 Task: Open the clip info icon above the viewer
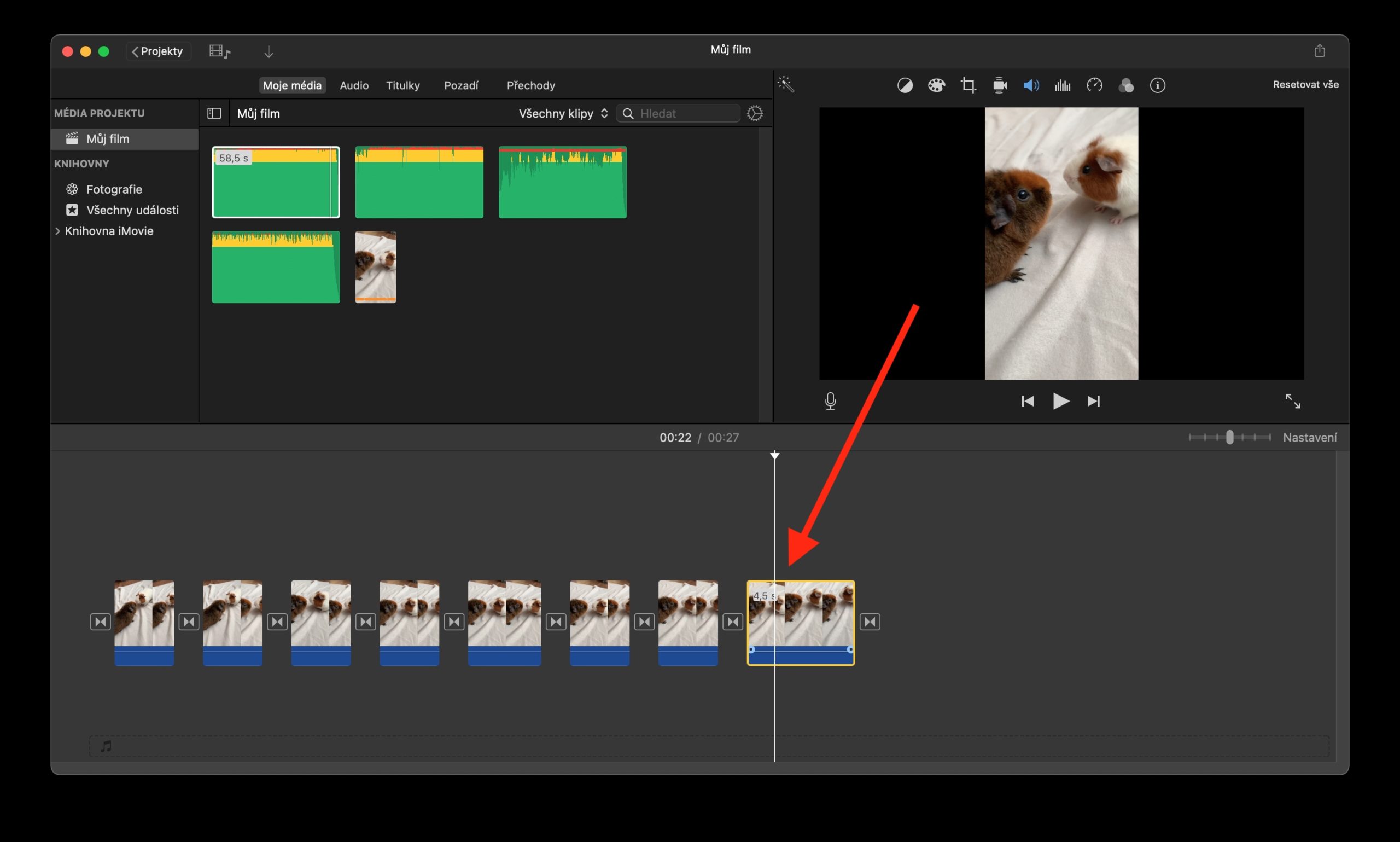1158,85
